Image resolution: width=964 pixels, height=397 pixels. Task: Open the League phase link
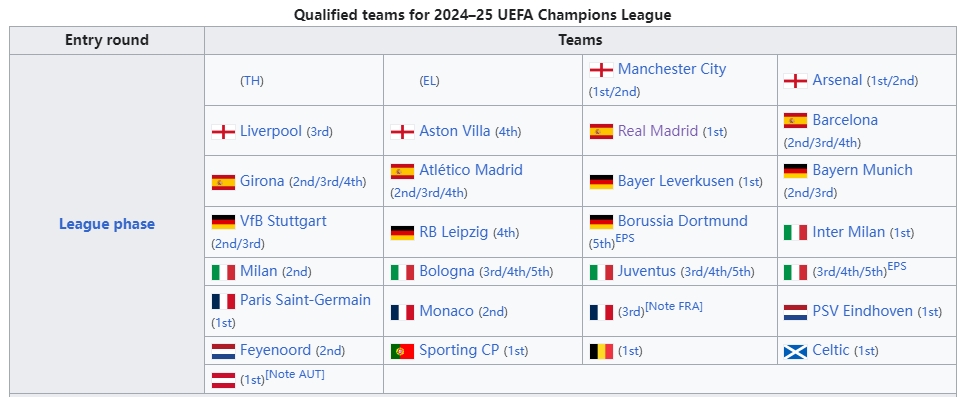107,224
